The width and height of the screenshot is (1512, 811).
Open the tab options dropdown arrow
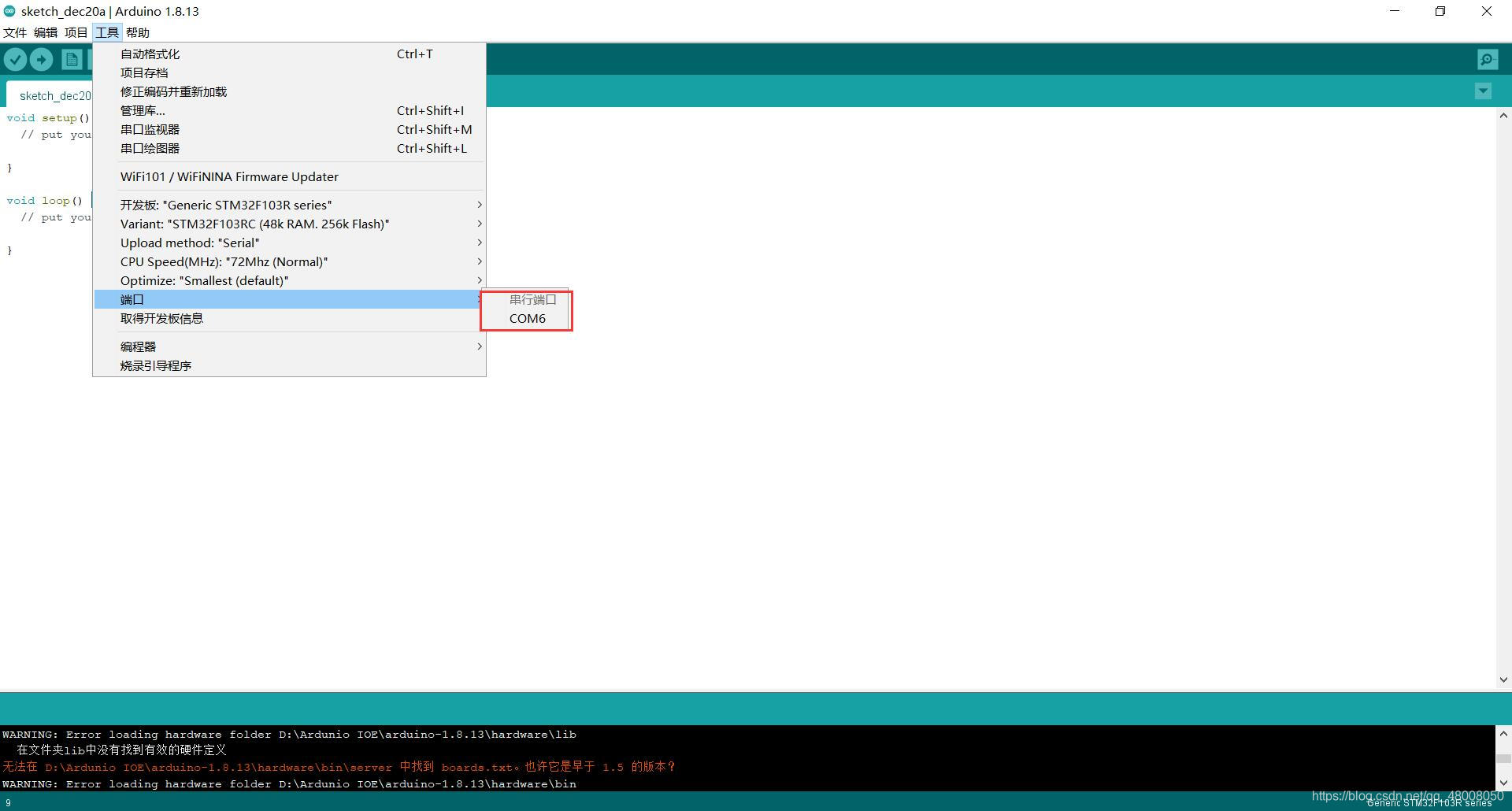point(1483,91)
